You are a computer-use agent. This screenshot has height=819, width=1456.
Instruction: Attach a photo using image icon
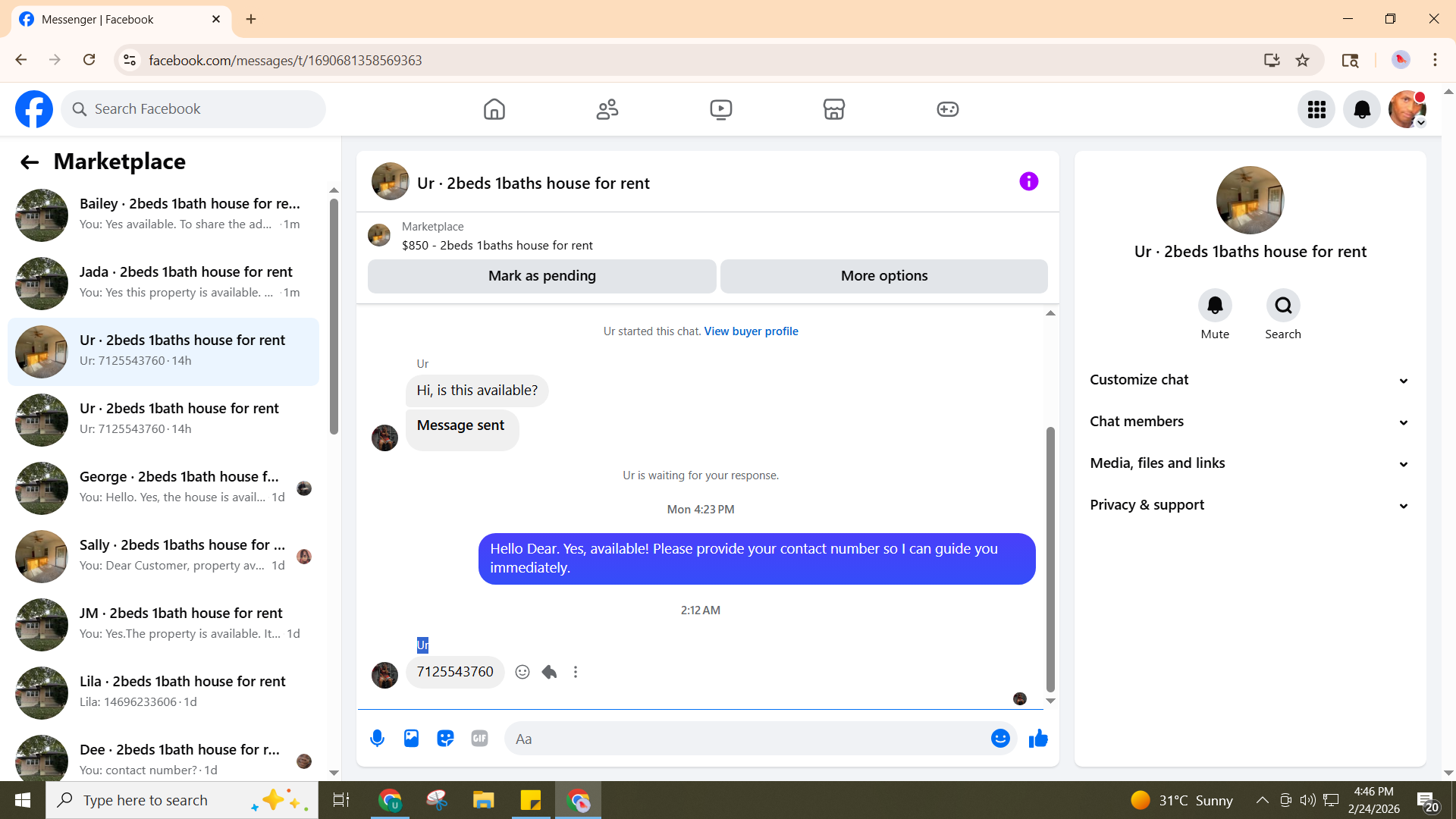[x=411, y=739]
